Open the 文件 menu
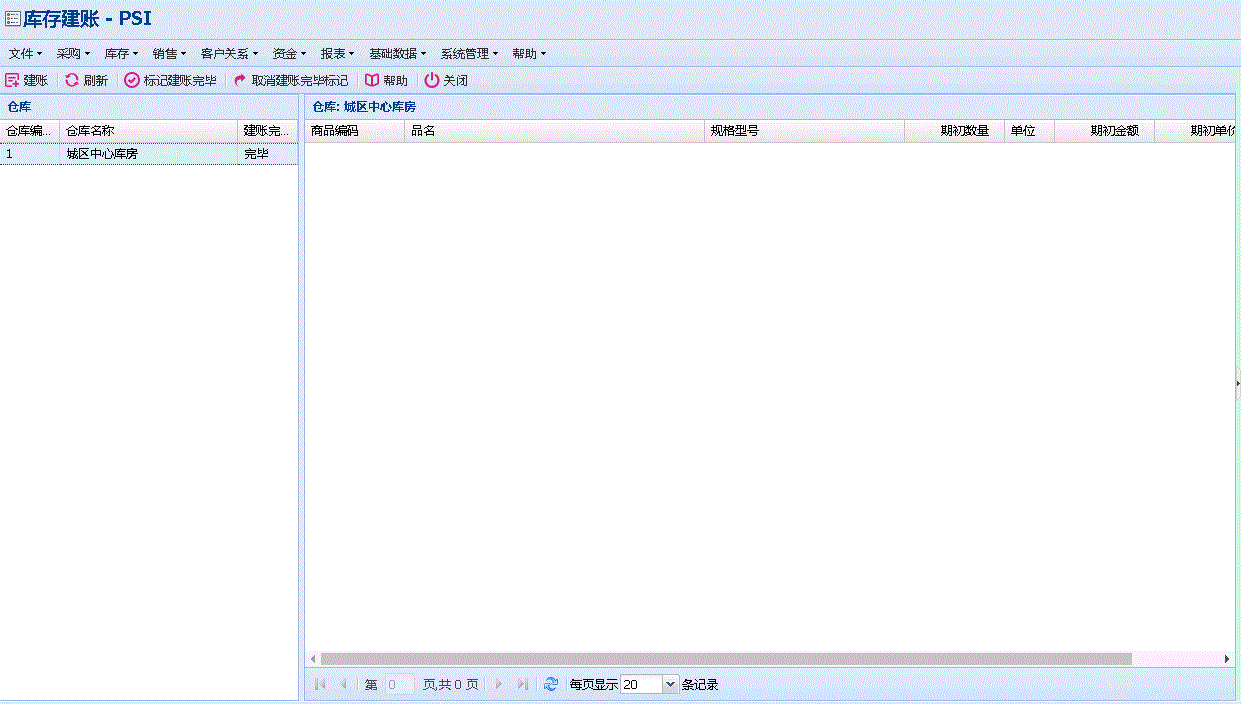 25,53
